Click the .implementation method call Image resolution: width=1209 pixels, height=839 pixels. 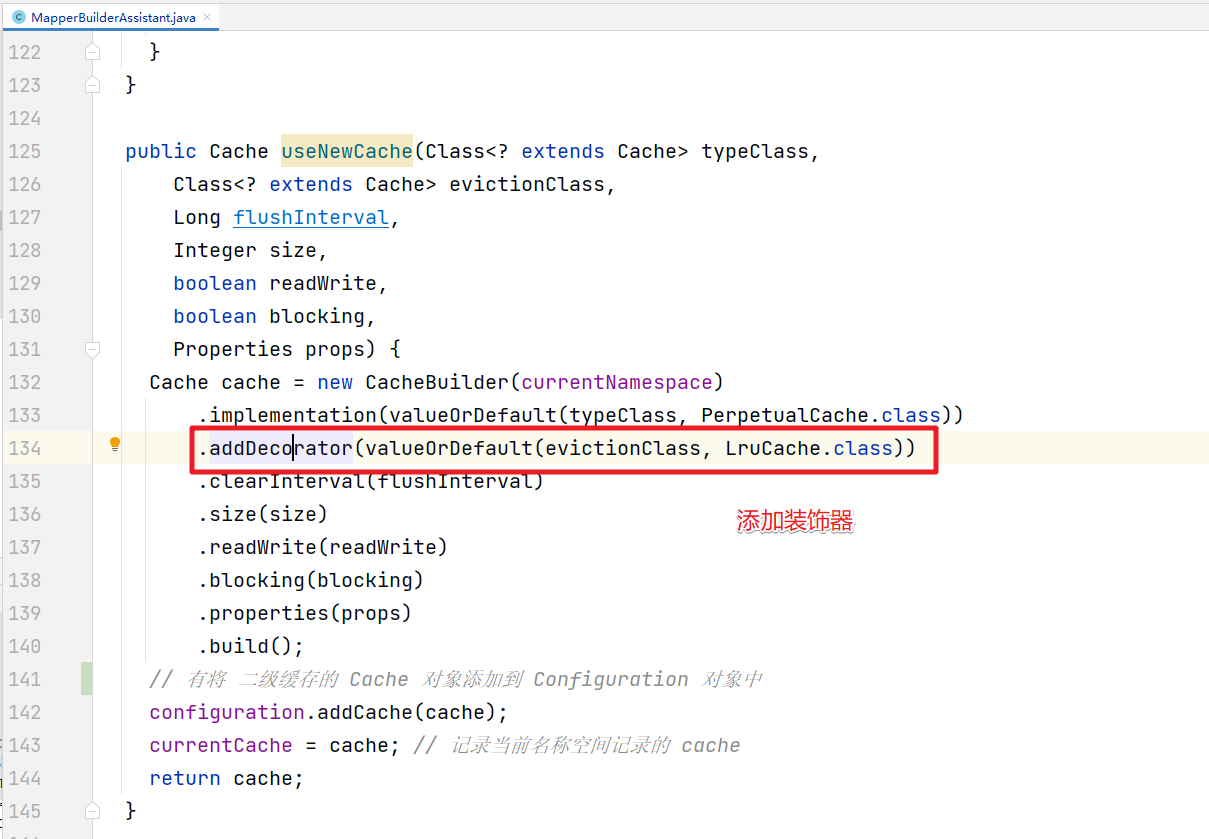[x=287, y=415]
